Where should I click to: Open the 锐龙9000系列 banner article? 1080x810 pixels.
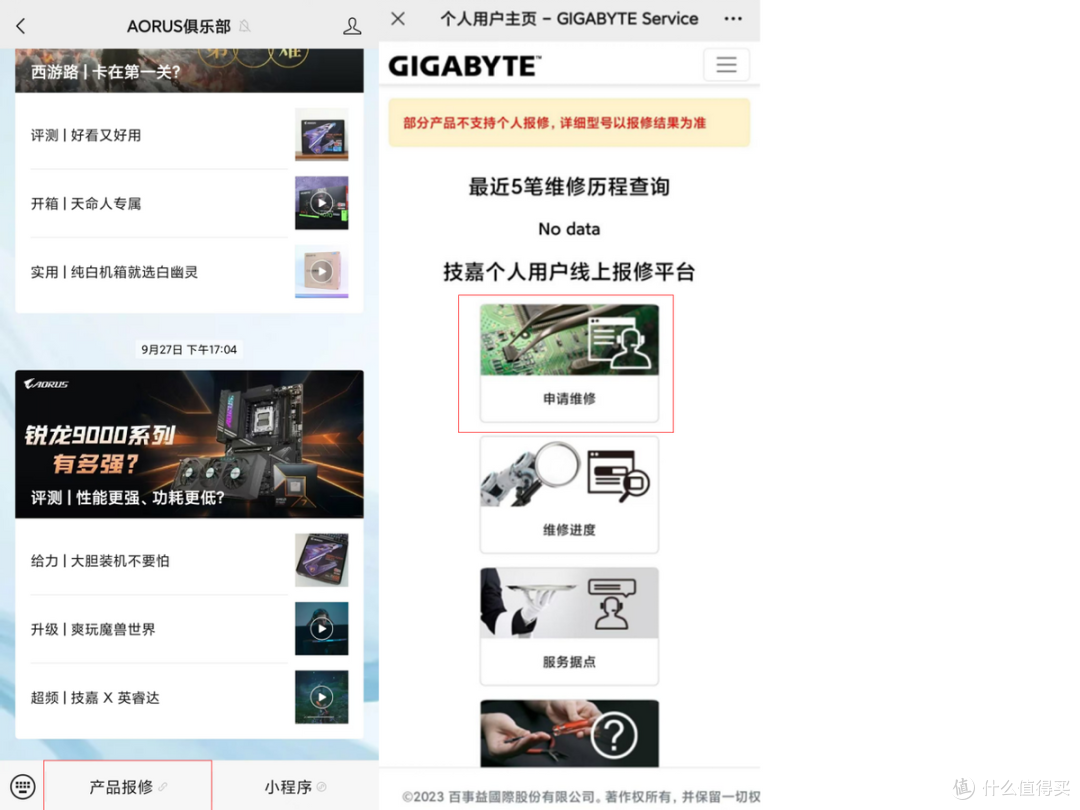[x=189, y=444]
